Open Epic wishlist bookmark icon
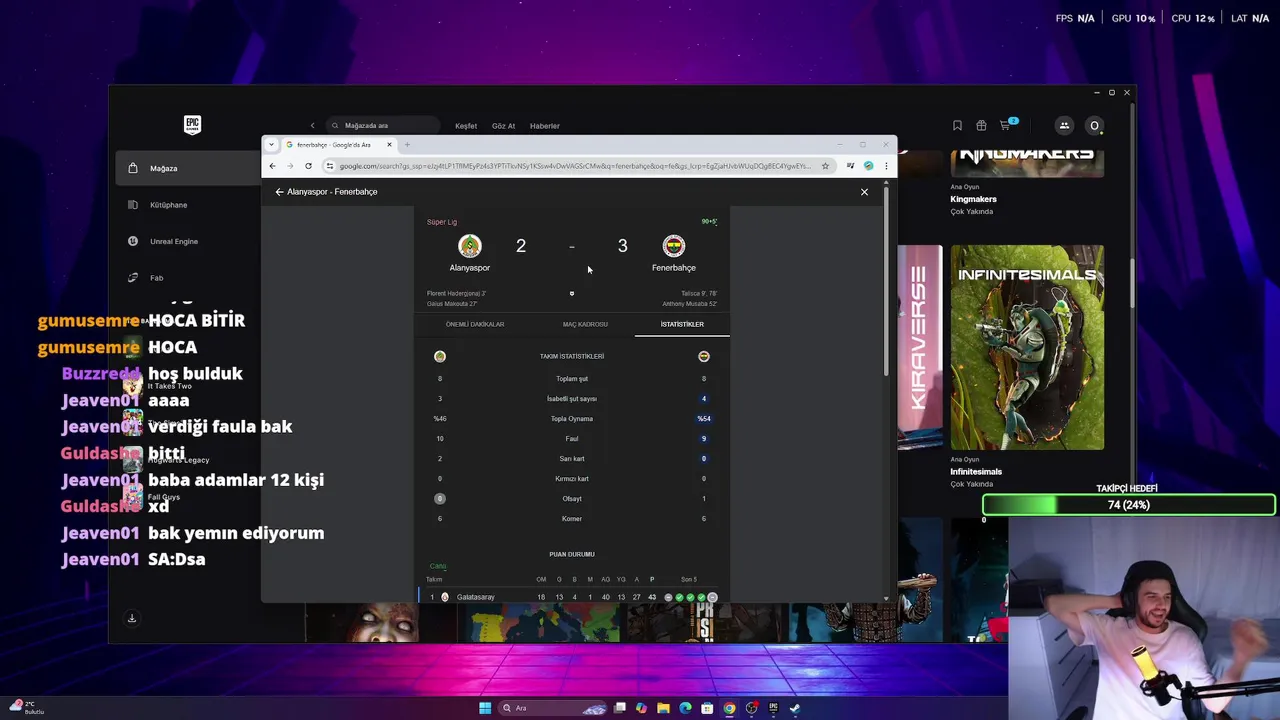This screenshot has height=720, width=1280. 957,125
